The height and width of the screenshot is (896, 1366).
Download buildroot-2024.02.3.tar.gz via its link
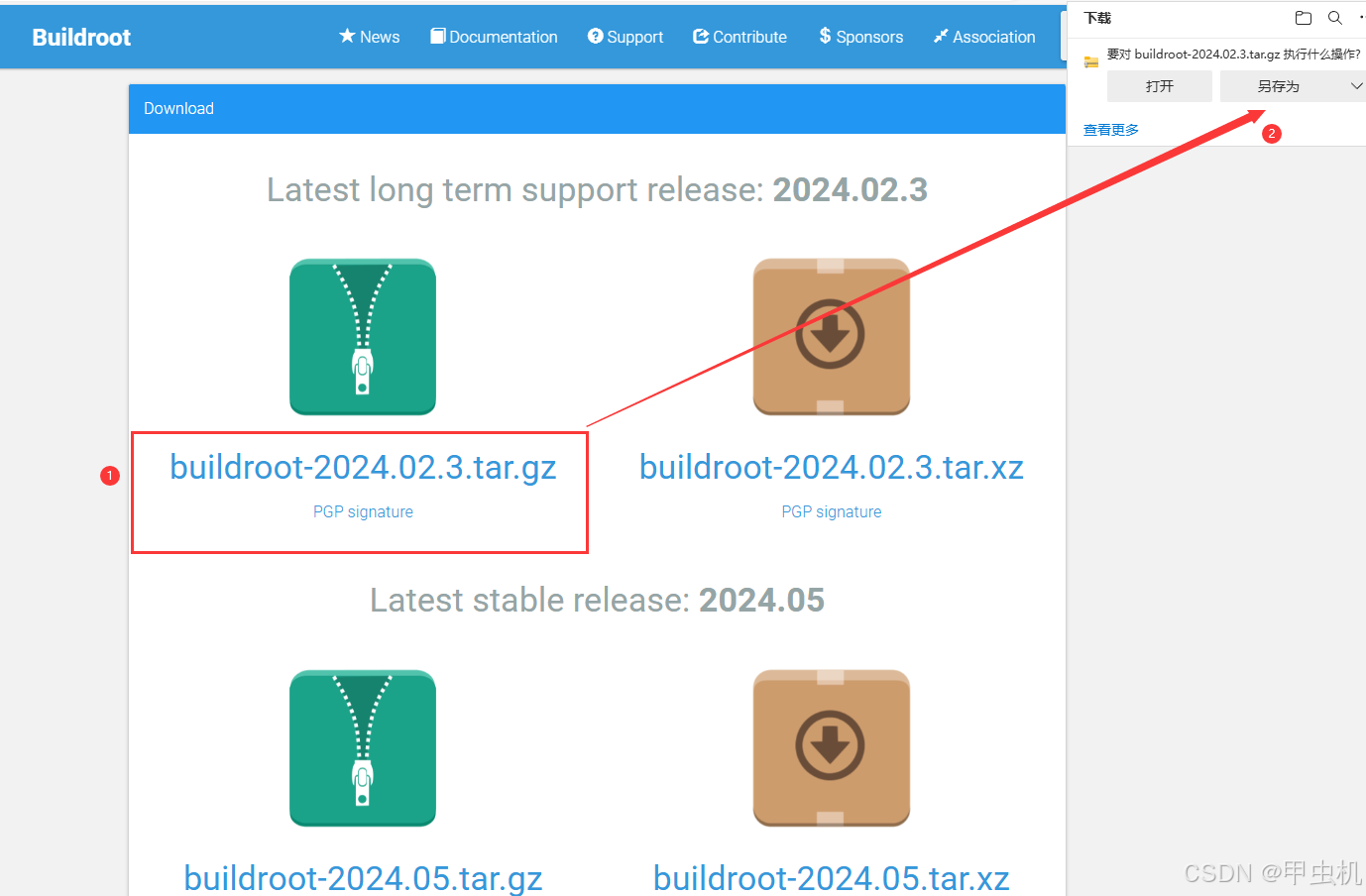pyautogui.click(x=363, y=467)
